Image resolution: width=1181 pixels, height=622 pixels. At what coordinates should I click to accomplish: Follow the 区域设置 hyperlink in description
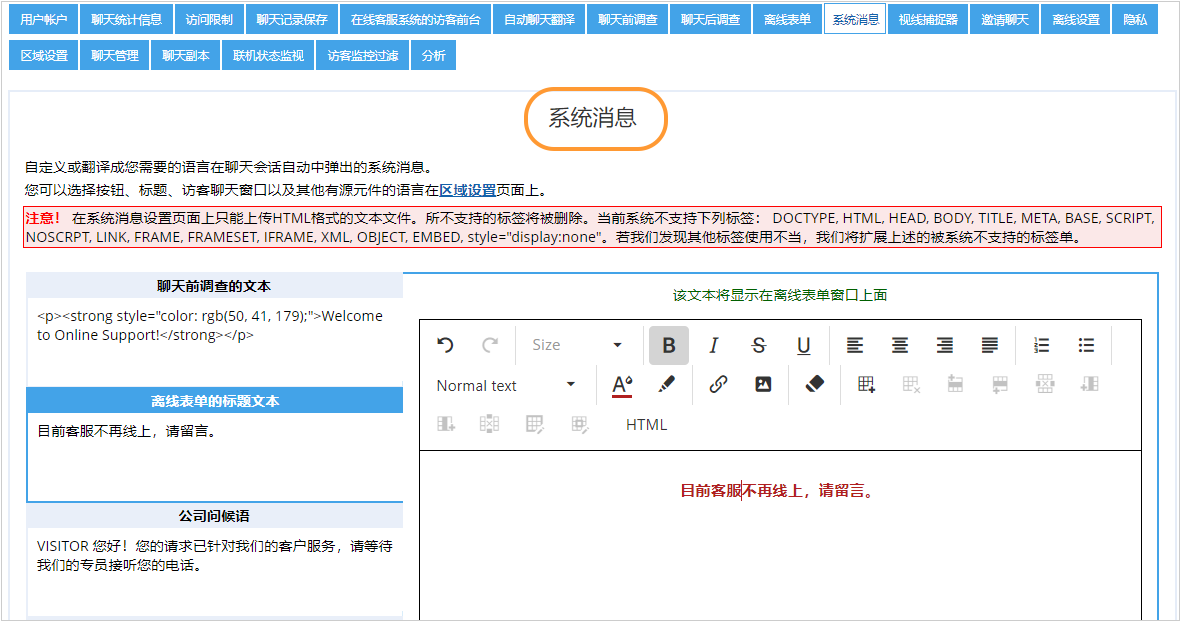pyautogui.click(x=468, y=191)
